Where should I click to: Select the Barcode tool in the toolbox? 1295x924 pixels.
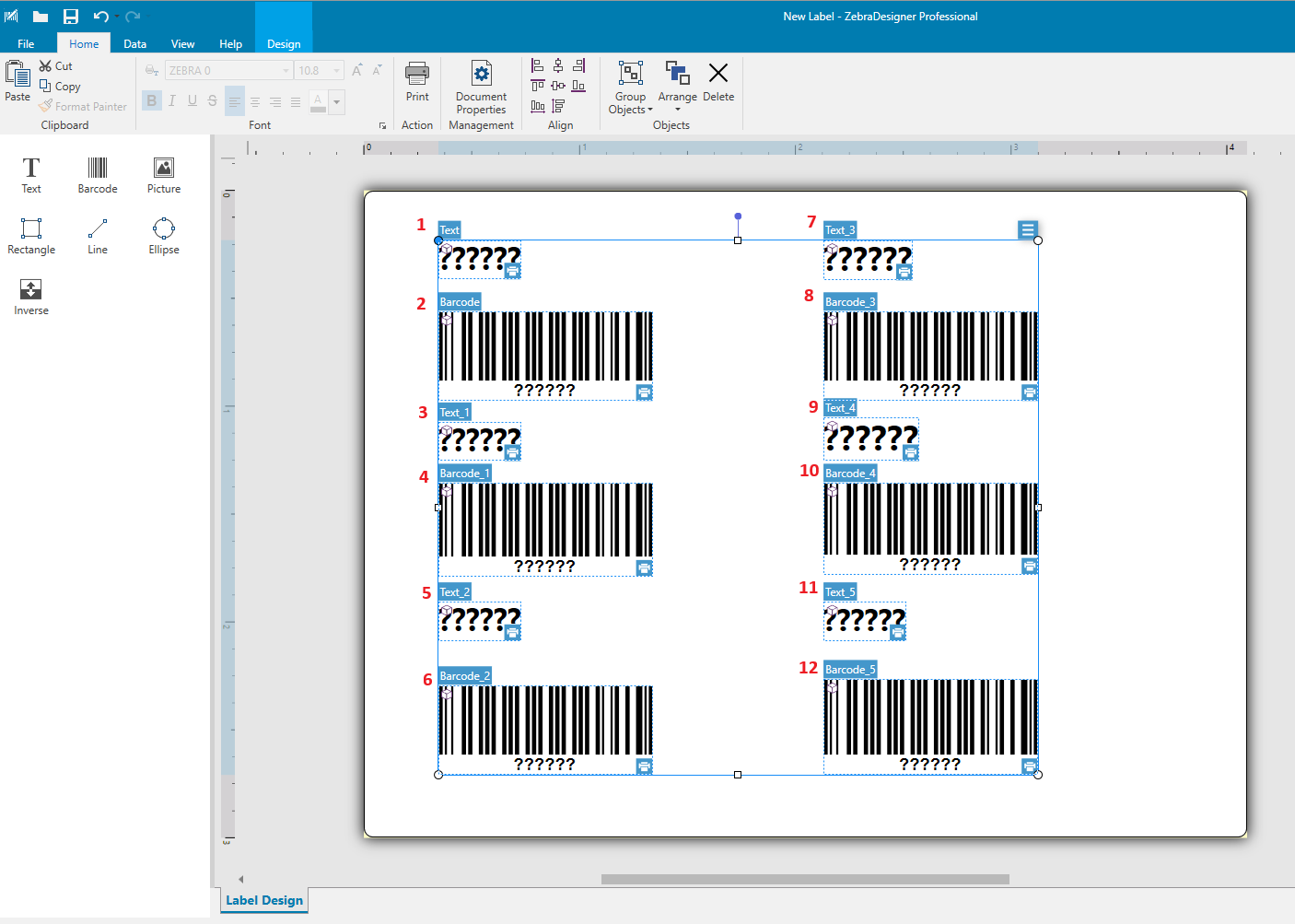point(97,174)
